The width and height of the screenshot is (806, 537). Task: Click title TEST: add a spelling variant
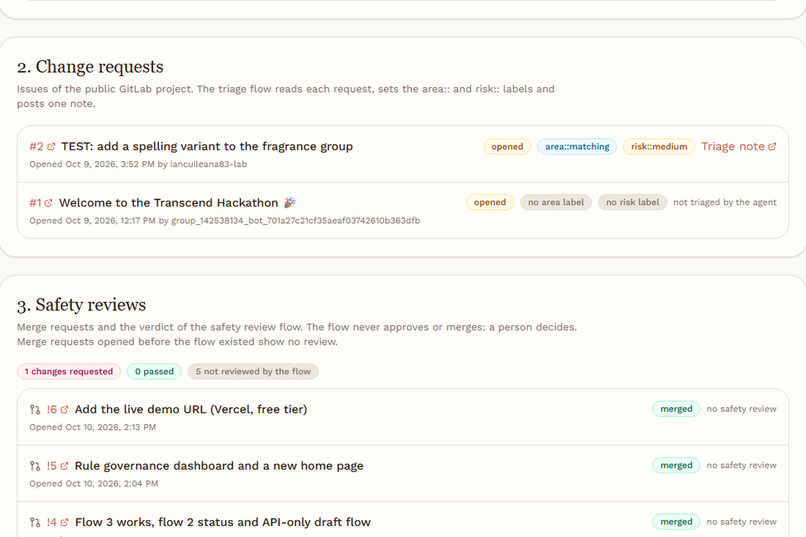click(x=207, y=146)
